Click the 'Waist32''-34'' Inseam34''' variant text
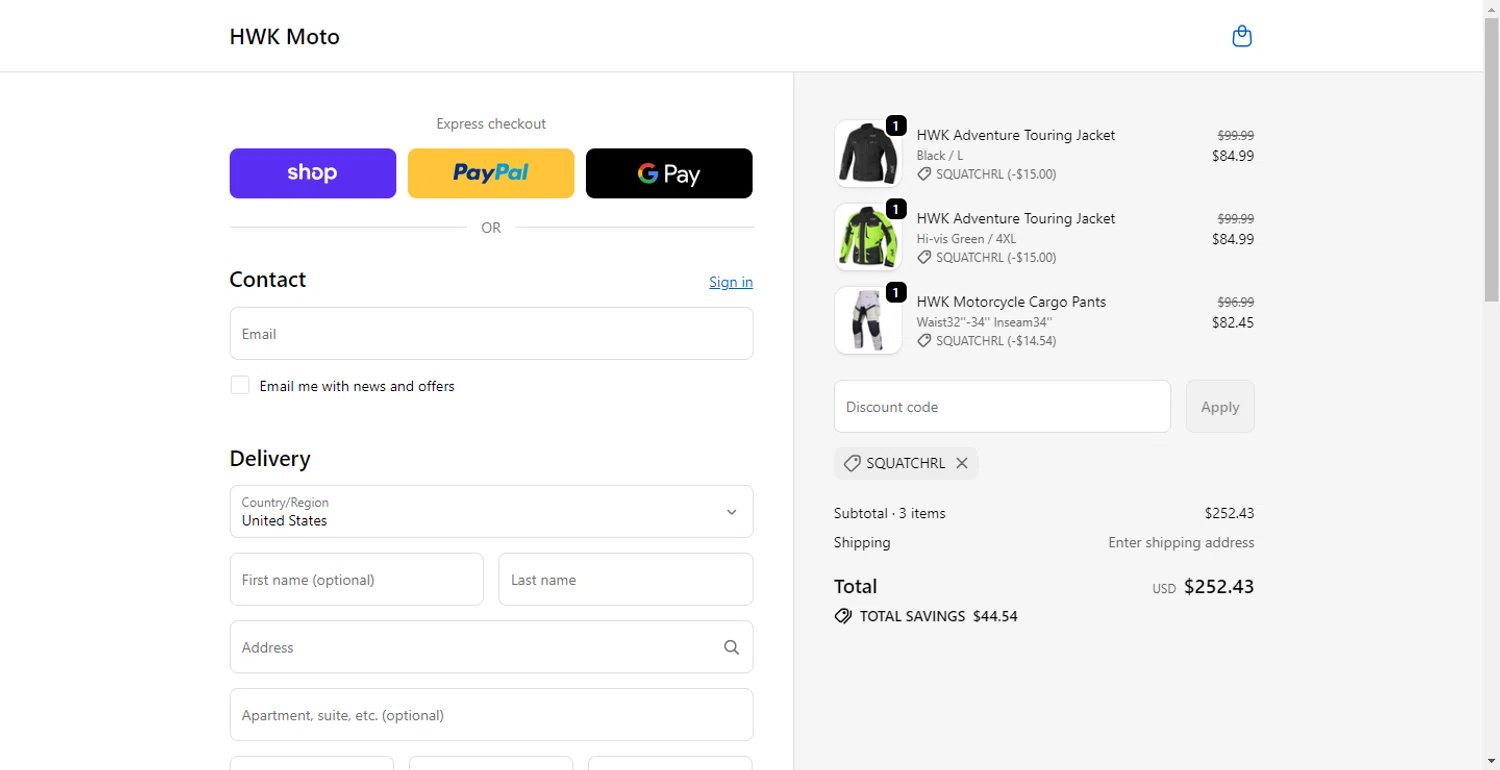The width and height of the screenshot is (1500, 770). pyautogui.click(x=984, y=322)
